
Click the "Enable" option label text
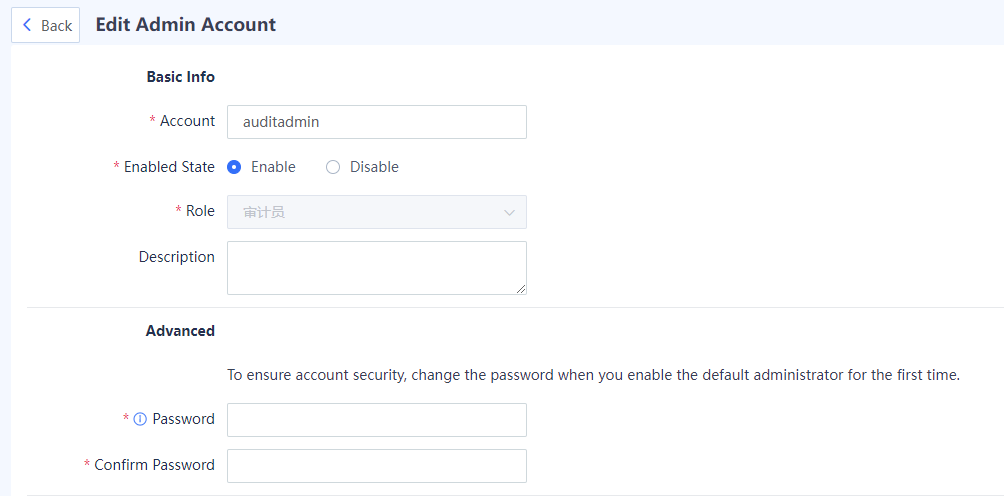coord(273,167)
